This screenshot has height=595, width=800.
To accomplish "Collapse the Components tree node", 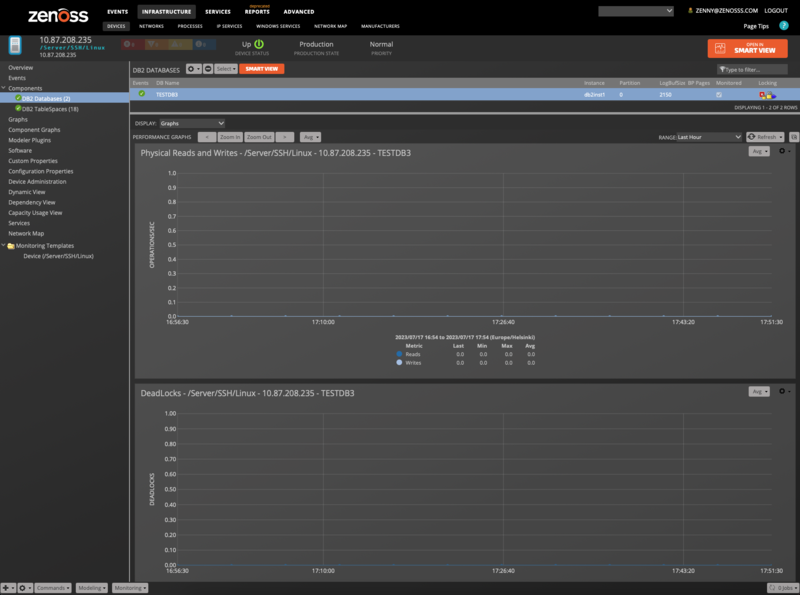I will (4, 88).
